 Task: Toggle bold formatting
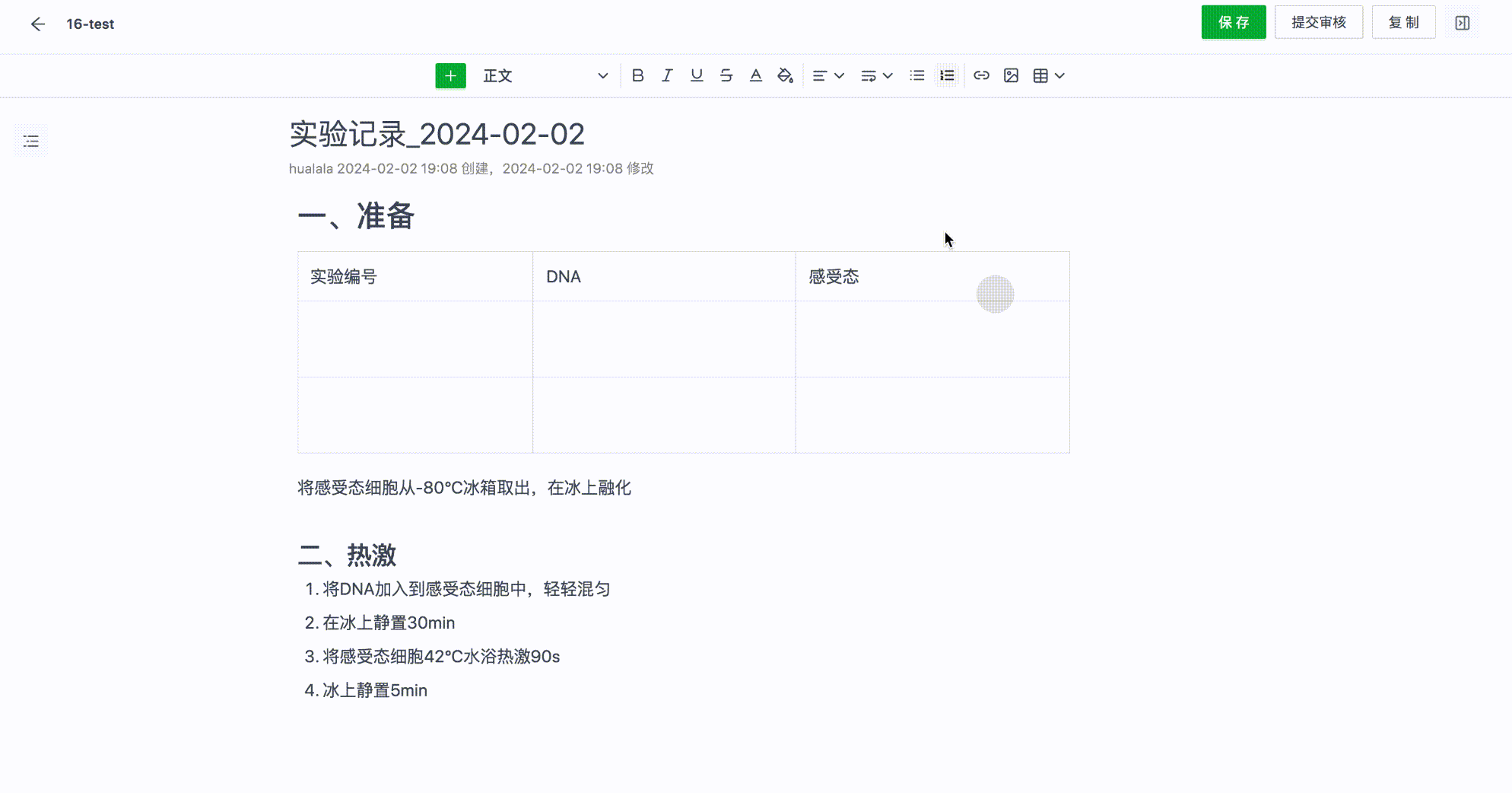click(x=637, y=75)
